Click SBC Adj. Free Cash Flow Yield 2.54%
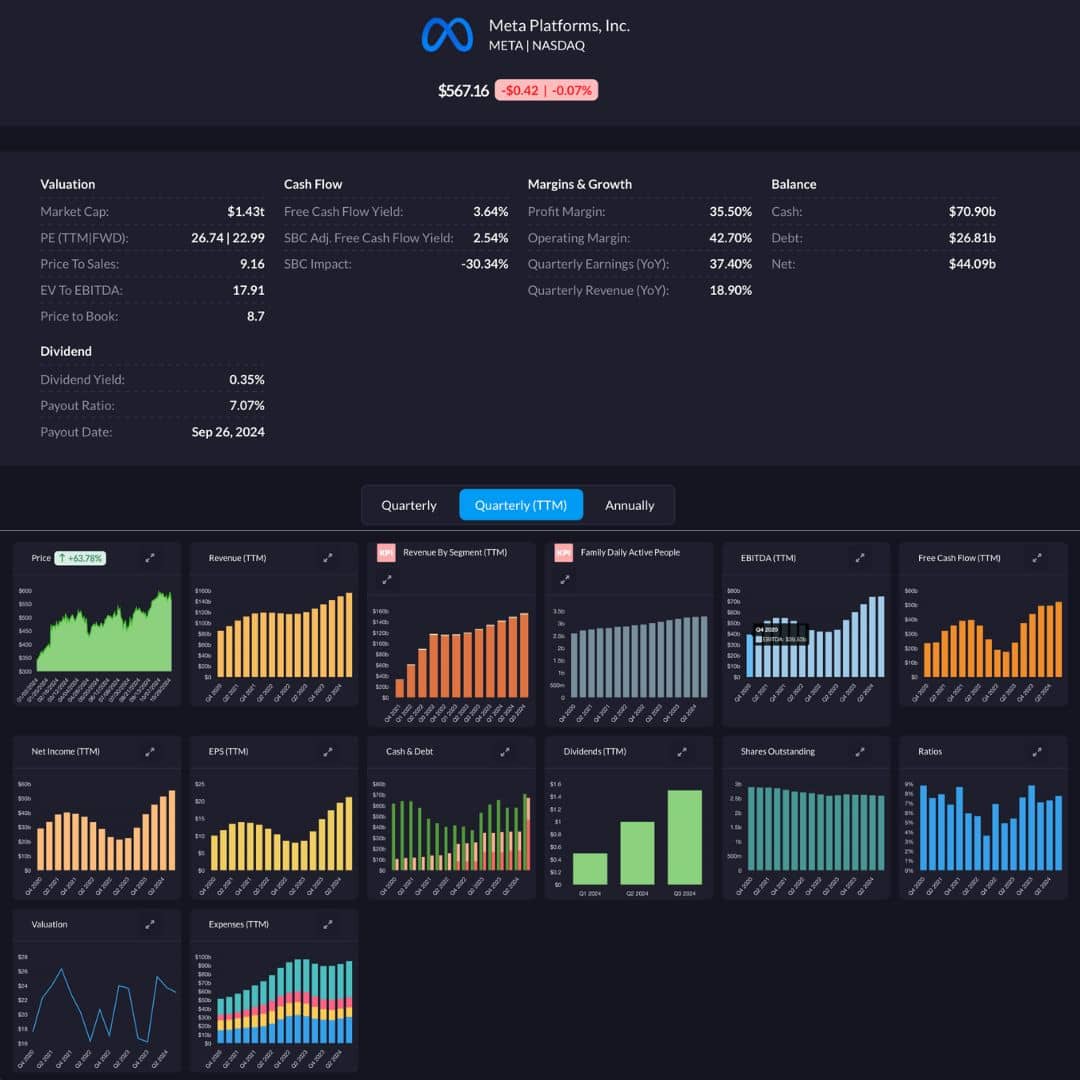The height and width of the screenshot is (1080, 1080). point(490,238)
